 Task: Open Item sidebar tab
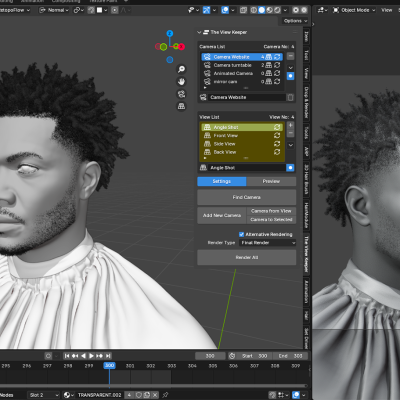[306, 36]
